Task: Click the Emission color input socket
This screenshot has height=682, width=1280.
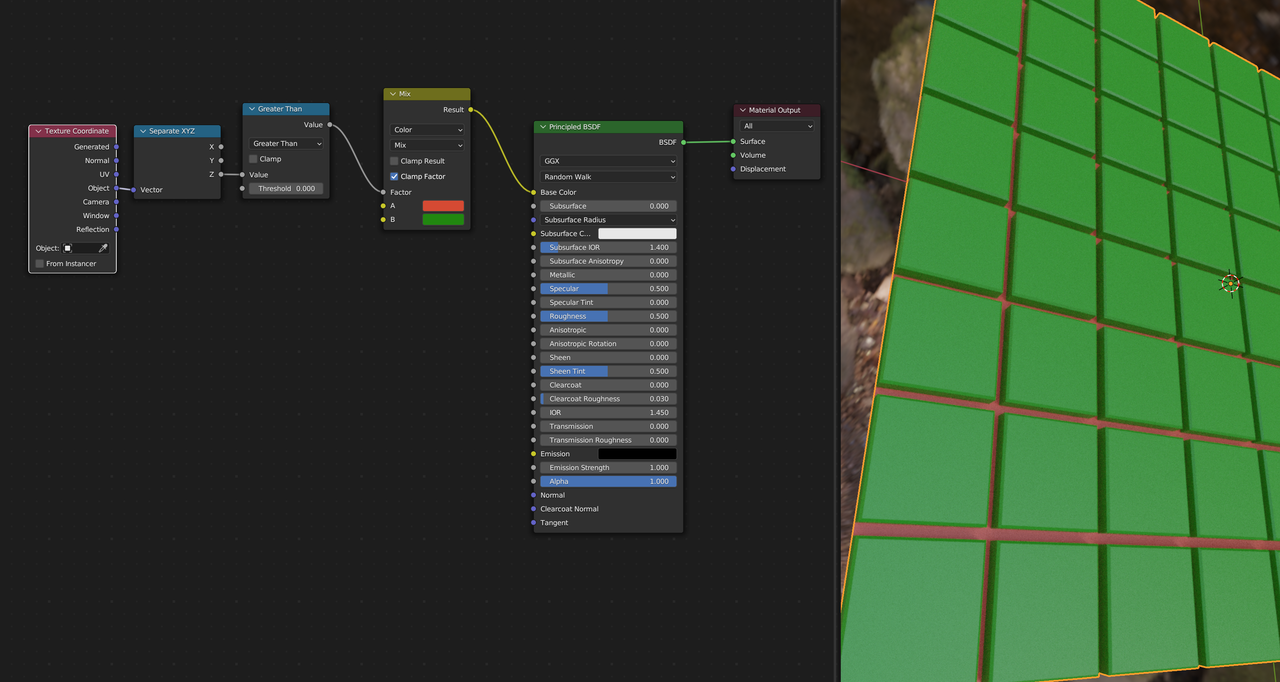Action: coord(533,454)
